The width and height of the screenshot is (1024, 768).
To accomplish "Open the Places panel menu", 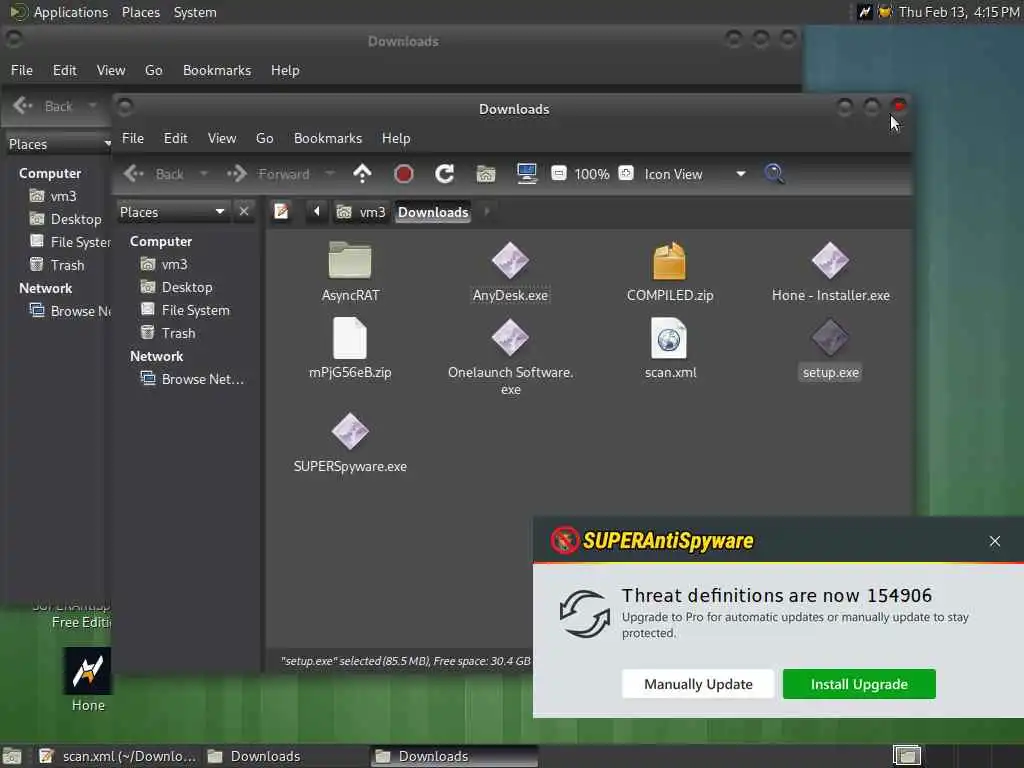I will tap(140, 12).
